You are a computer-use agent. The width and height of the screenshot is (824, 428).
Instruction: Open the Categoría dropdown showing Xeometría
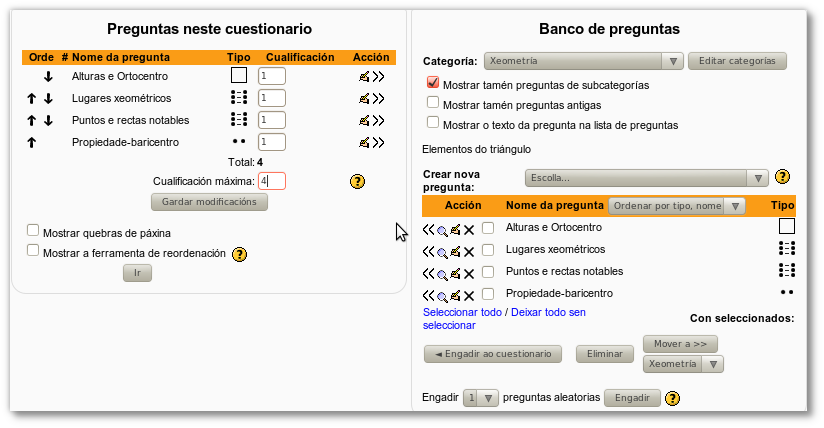[x=583, y=61]
